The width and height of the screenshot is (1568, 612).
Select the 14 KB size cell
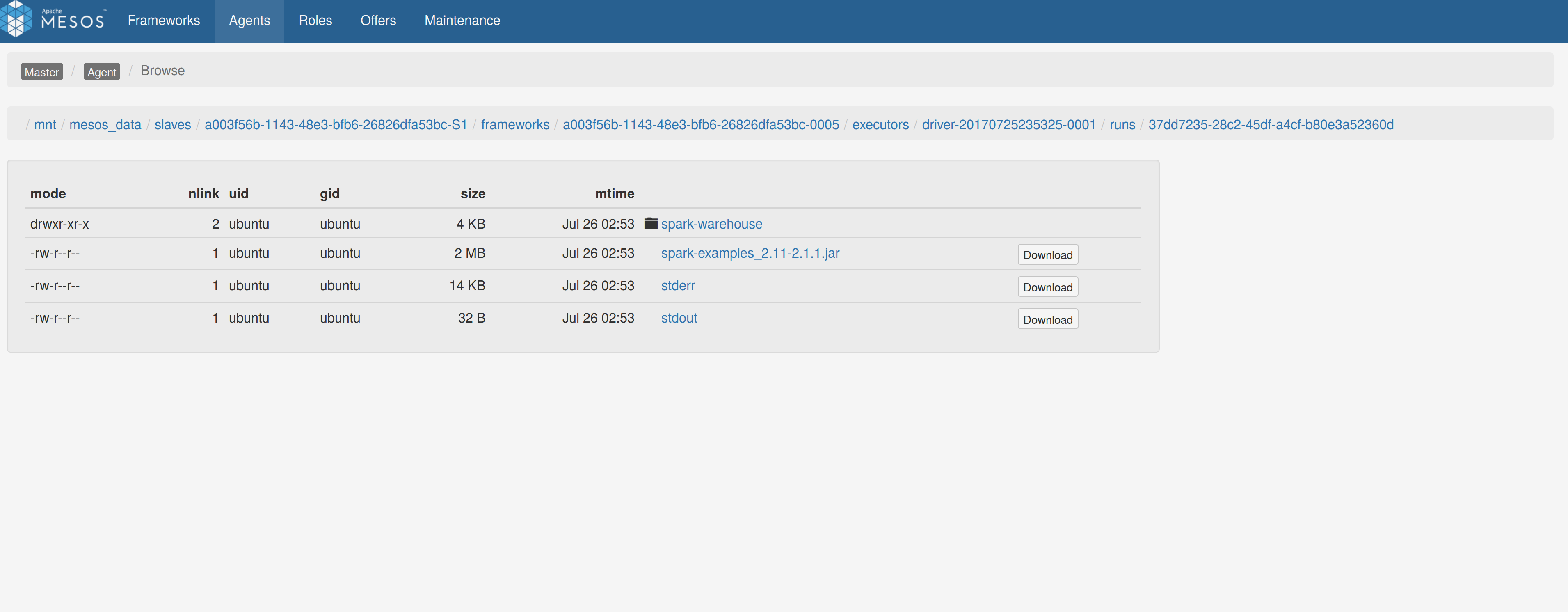pyautogui.click(x=467, y=286)
